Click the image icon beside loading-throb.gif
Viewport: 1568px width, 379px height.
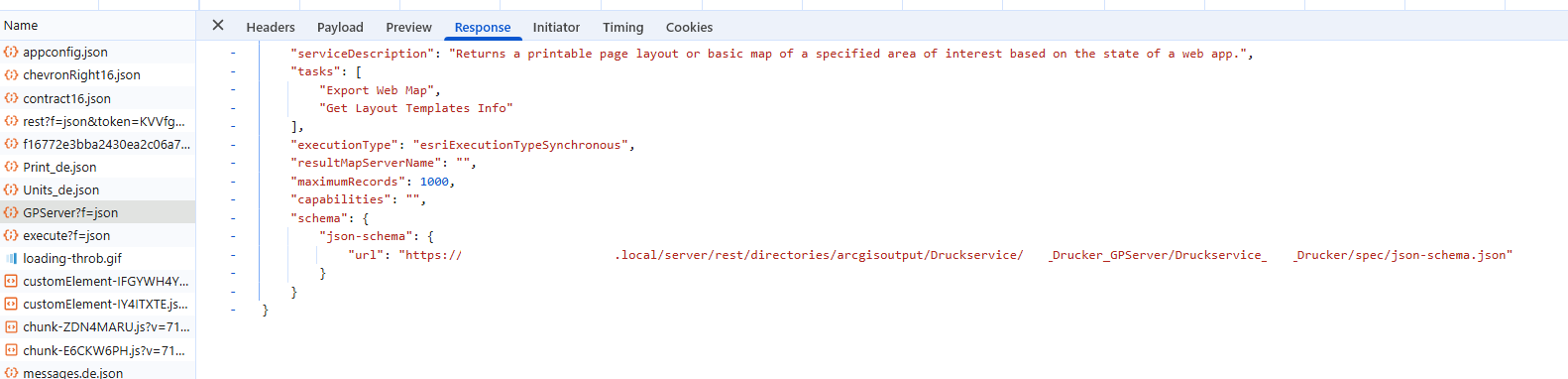(11, 258)
